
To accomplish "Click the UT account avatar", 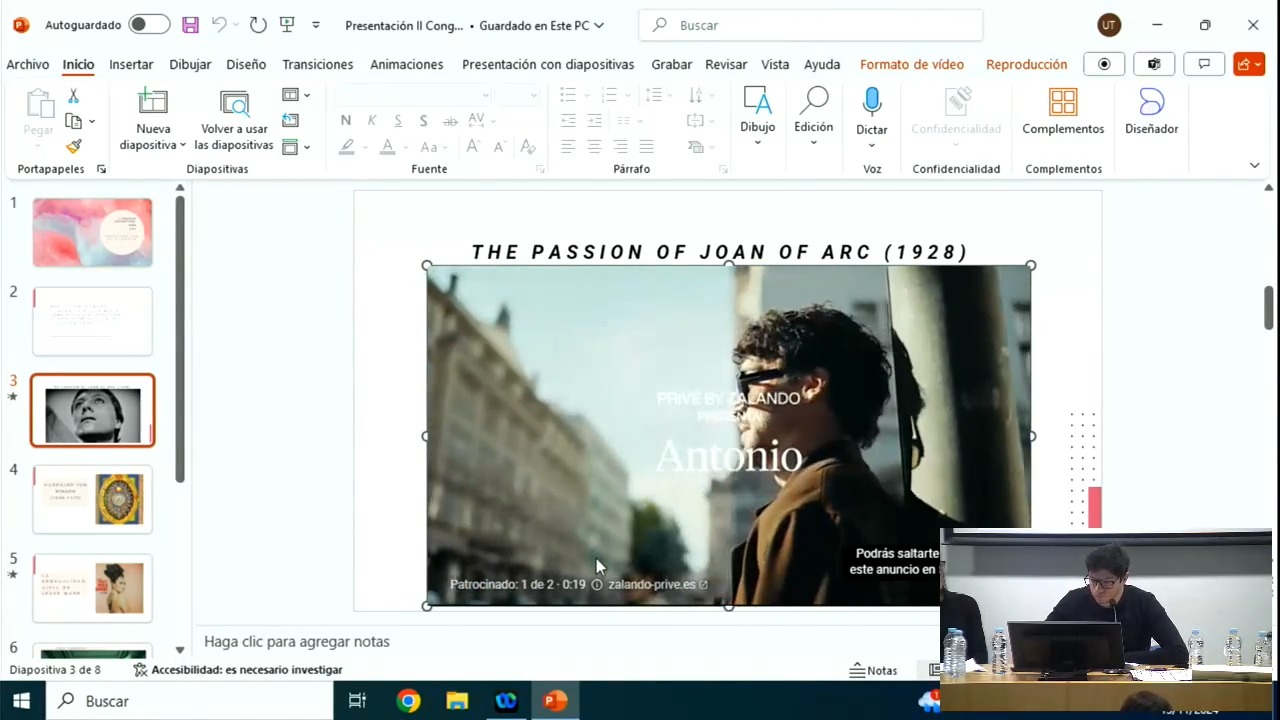I will pos(1108,25).
